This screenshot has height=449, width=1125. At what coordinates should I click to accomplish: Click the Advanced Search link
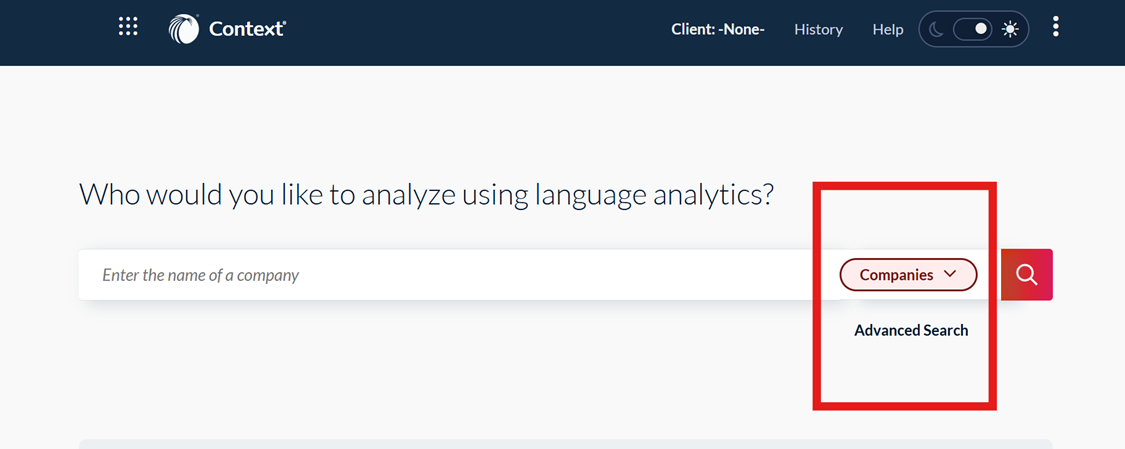[x=911, y=330]
